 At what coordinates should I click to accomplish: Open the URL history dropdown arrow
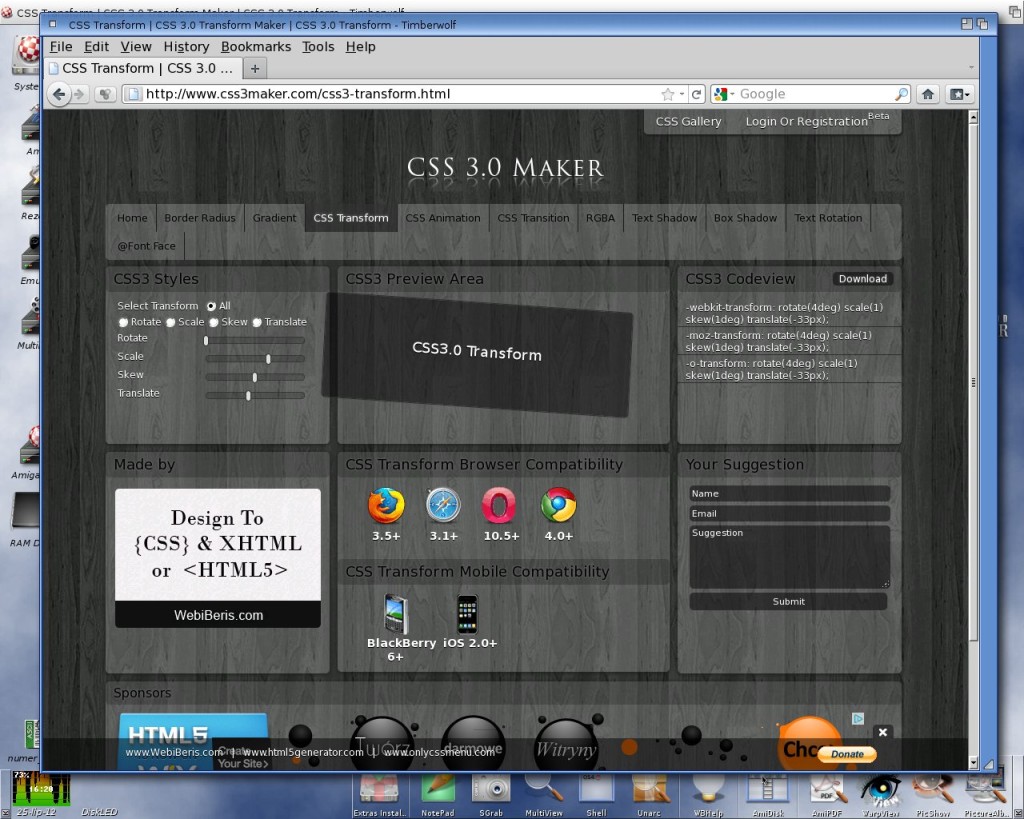pos(682,94)
